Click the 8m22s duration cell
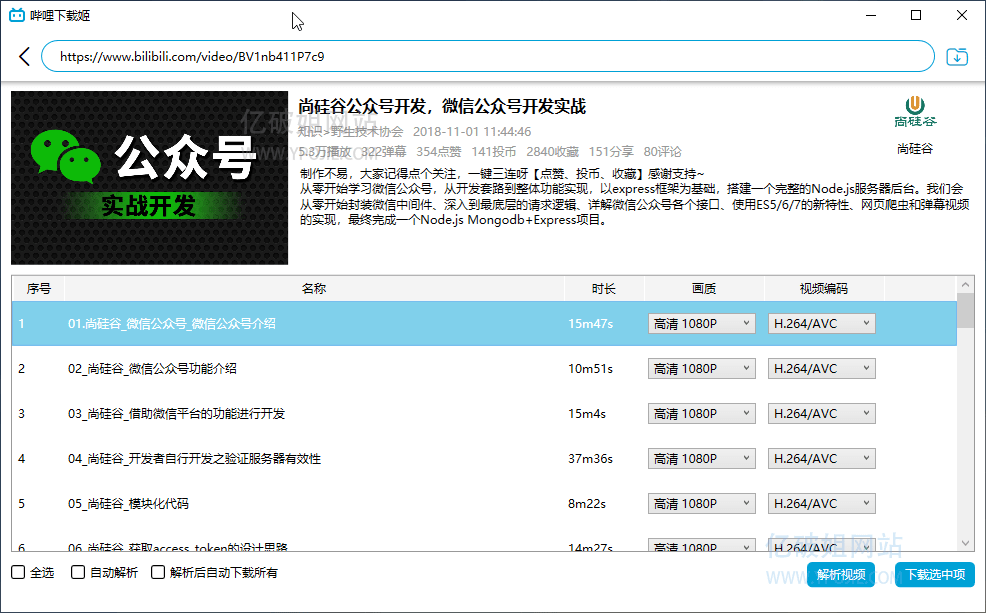 point(587,504)
